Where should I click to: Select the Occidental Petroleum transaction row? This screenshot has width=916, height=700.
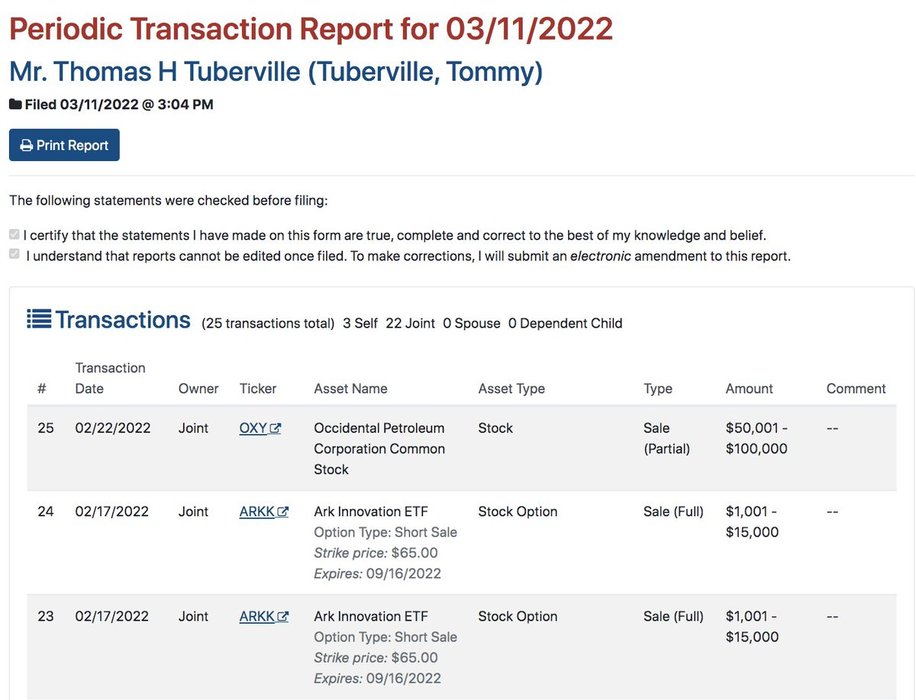[x=462, y=448]
